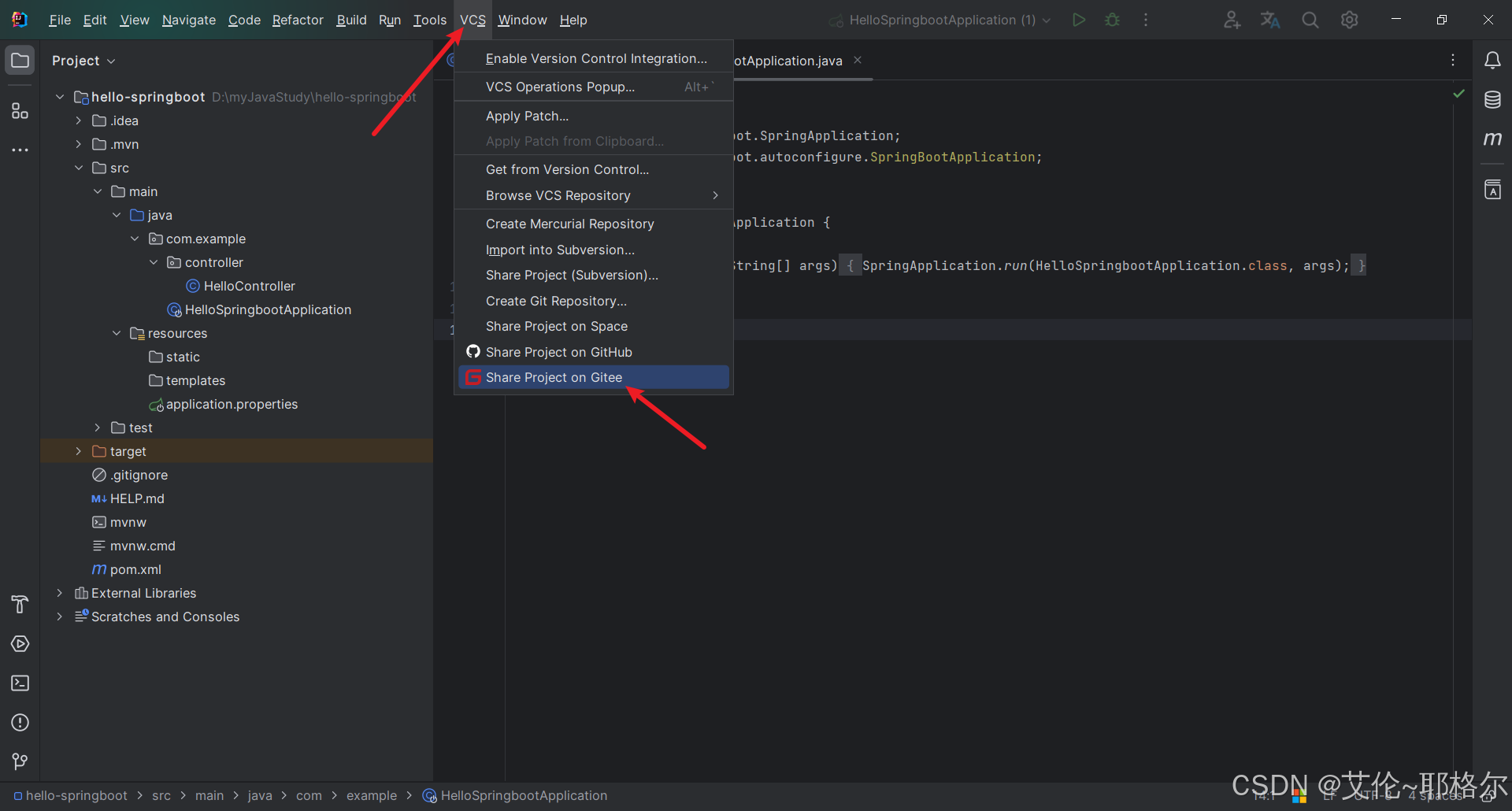Viewport: 1512px width, 811px height.
Task: Collapse the com.example package
Action: tap(135, 239)
